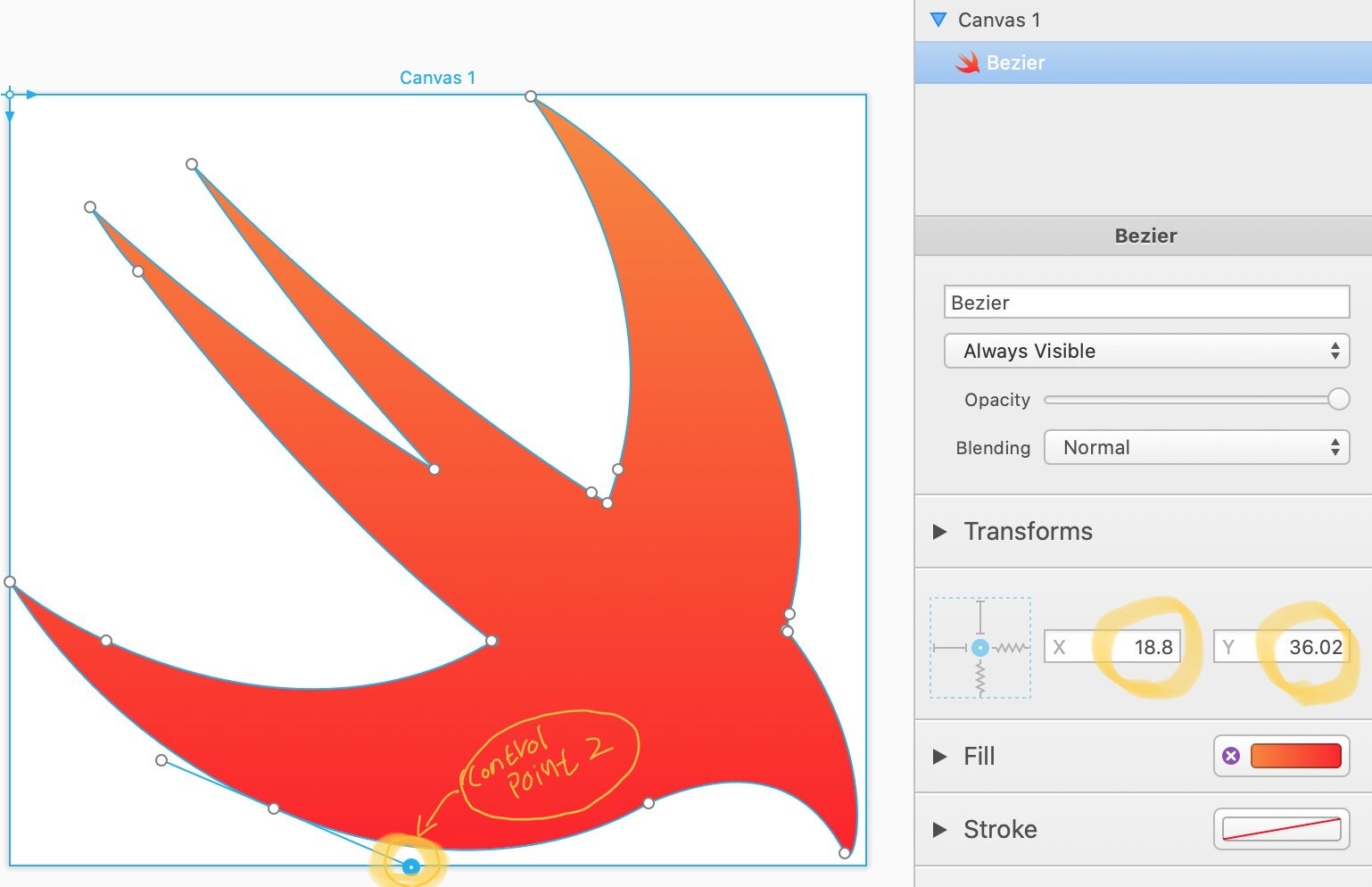This screenshot has height=887, width=1372.
Task: Select the highlighted blue control point
Action: pyautogui.click(x=410, y=866)
